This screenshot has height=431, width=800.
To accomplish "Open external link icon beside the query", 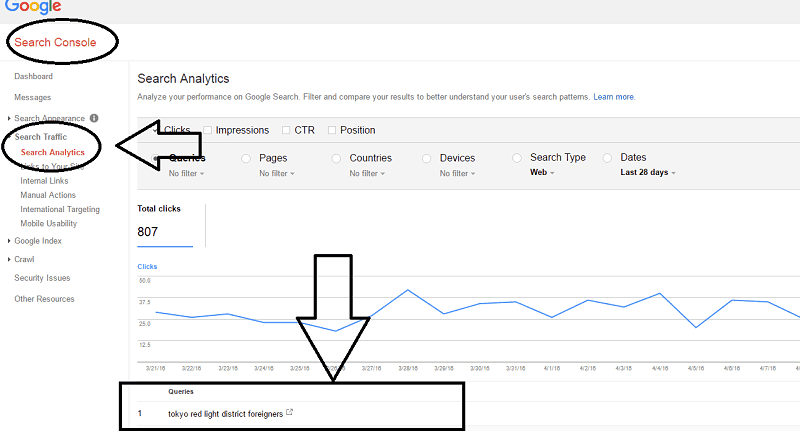I will click(x=290, y=413).
